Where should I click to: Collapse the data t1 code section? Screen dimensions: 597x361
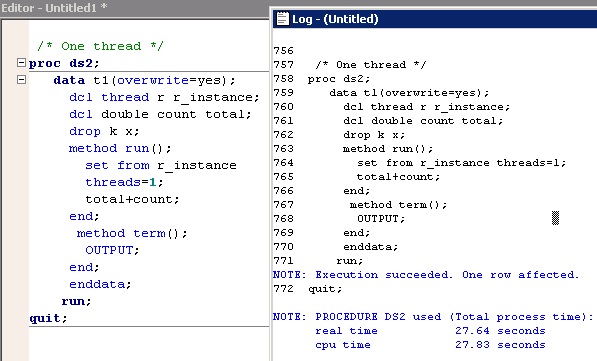[21, 80]
